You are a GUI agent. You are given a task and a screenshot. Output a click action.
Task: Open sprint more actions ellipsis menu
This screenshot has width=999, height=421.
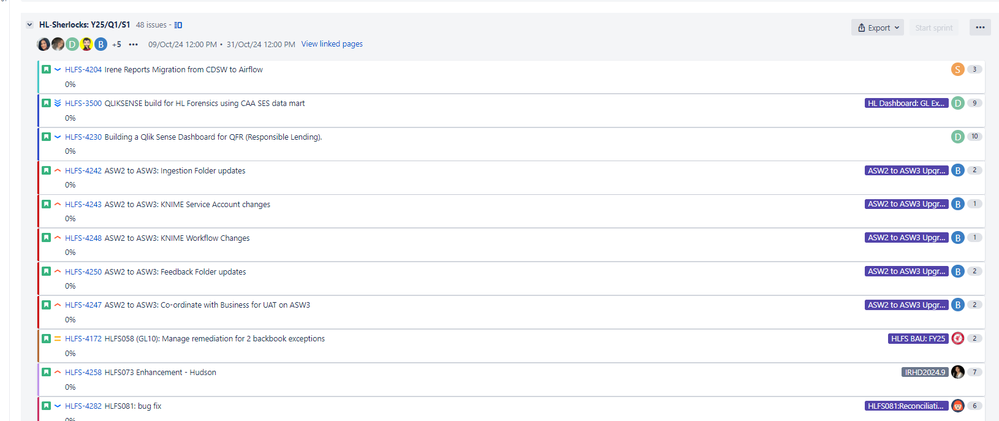click(x=980, y=27)
